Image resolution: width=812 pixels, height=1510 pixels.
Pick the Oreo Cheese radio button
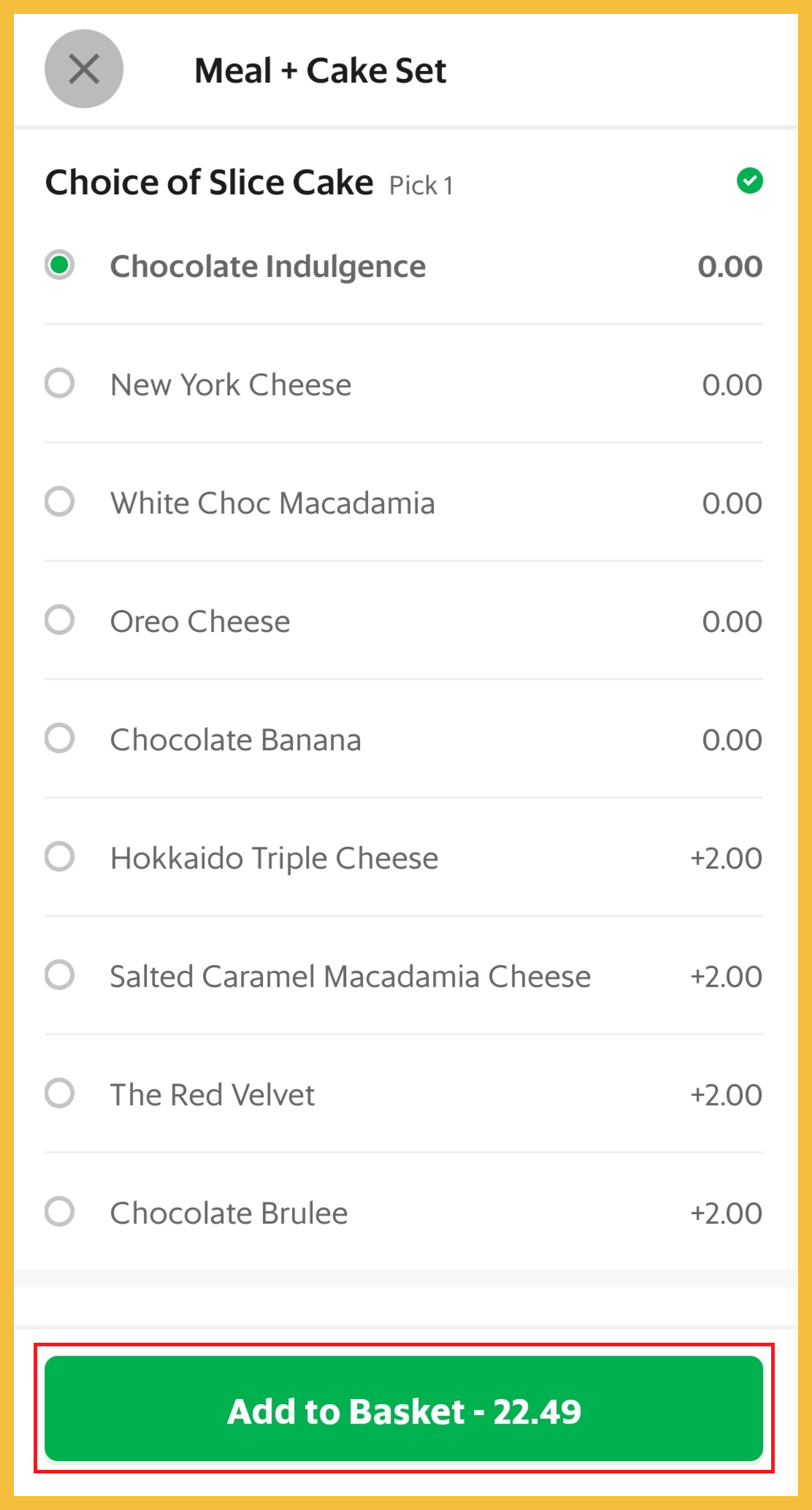60,620
